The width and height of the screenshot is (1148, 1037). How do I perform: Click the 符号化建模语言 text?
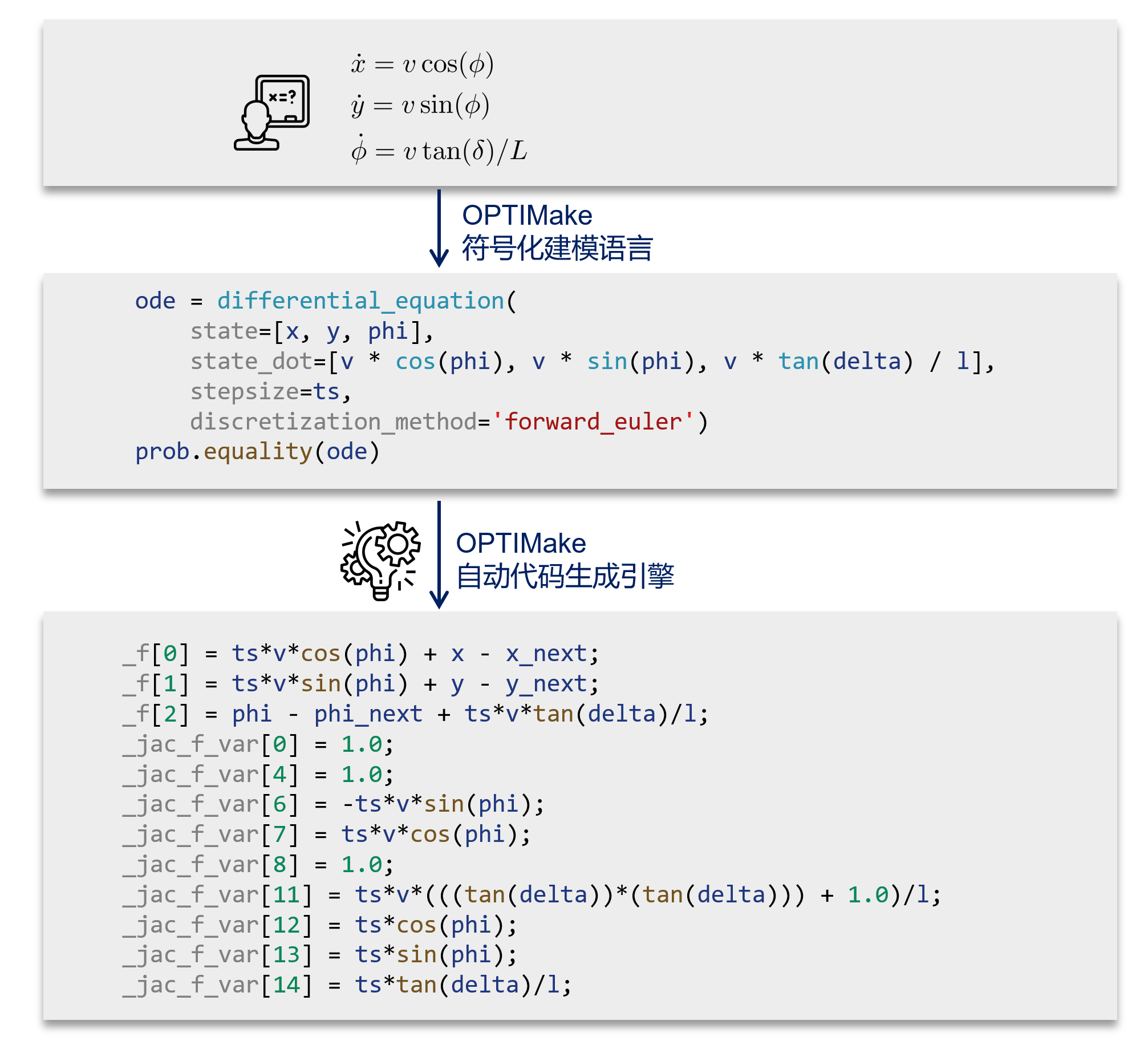557,248
